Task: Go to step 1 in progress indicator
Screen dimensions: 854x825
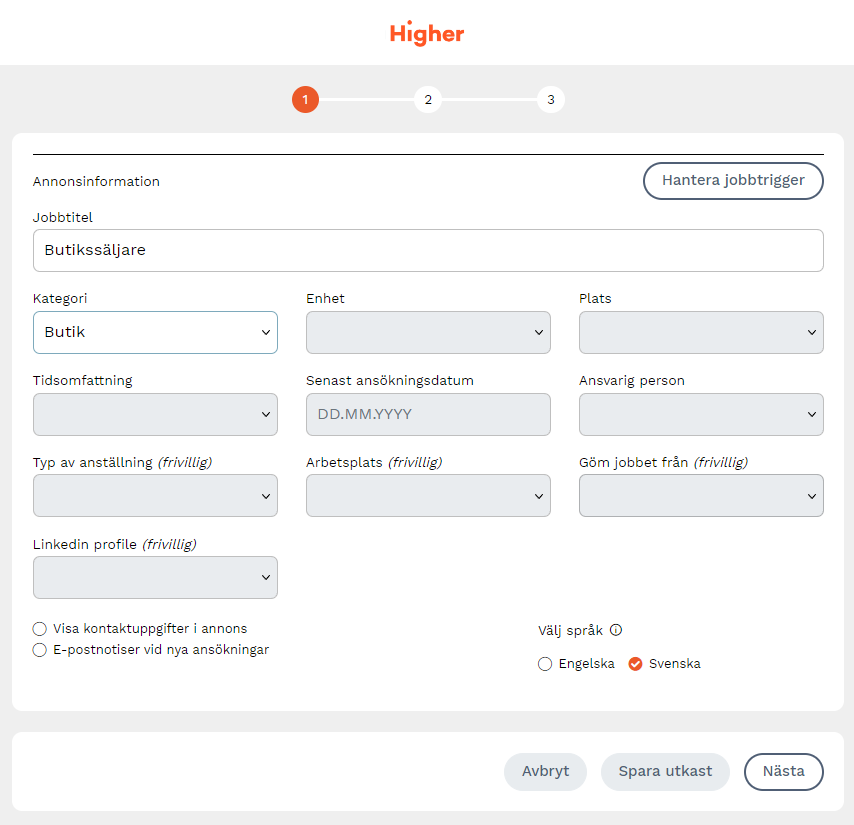Action: point(305,100)
